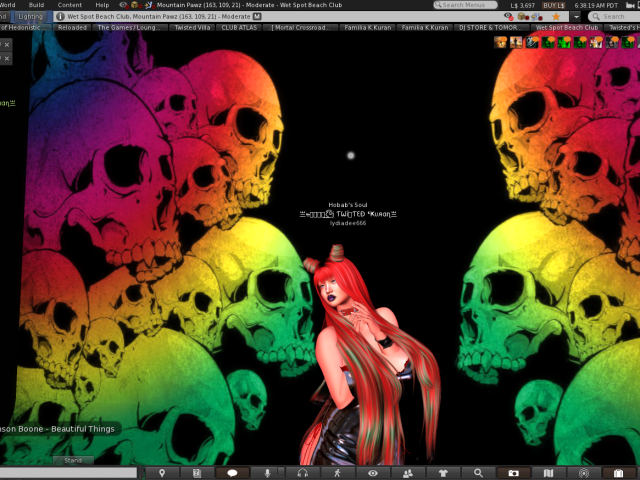The height and width of the screenshot is (480, 640).
Task: Click the Moderate maturity M icon
Action: (257, 16)
